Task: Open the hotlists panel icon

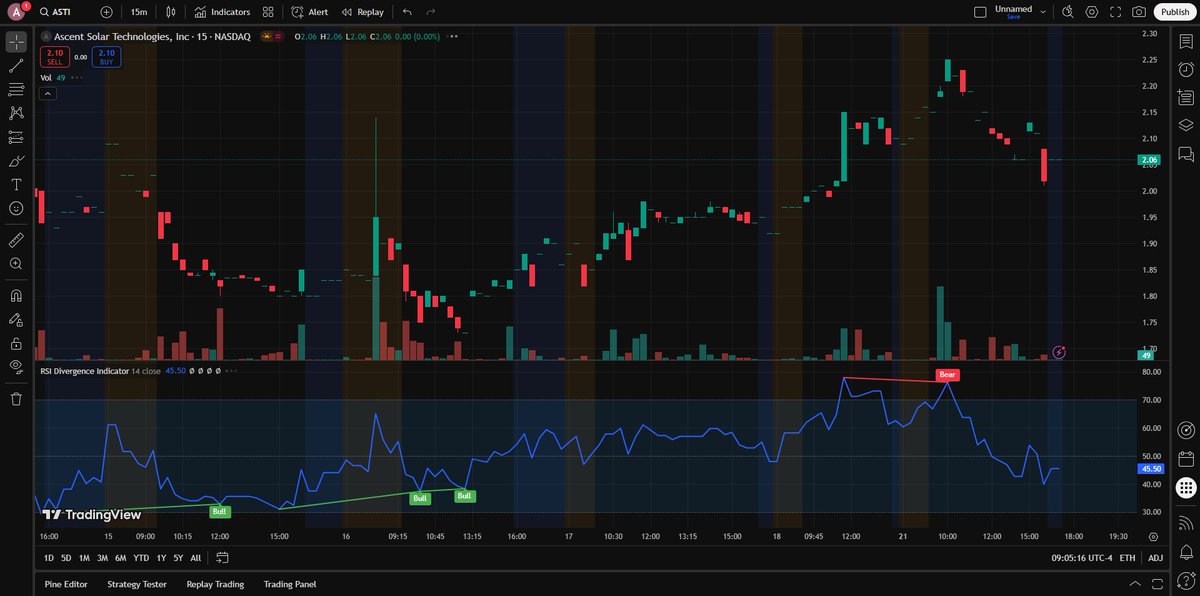Action: 1185,98
